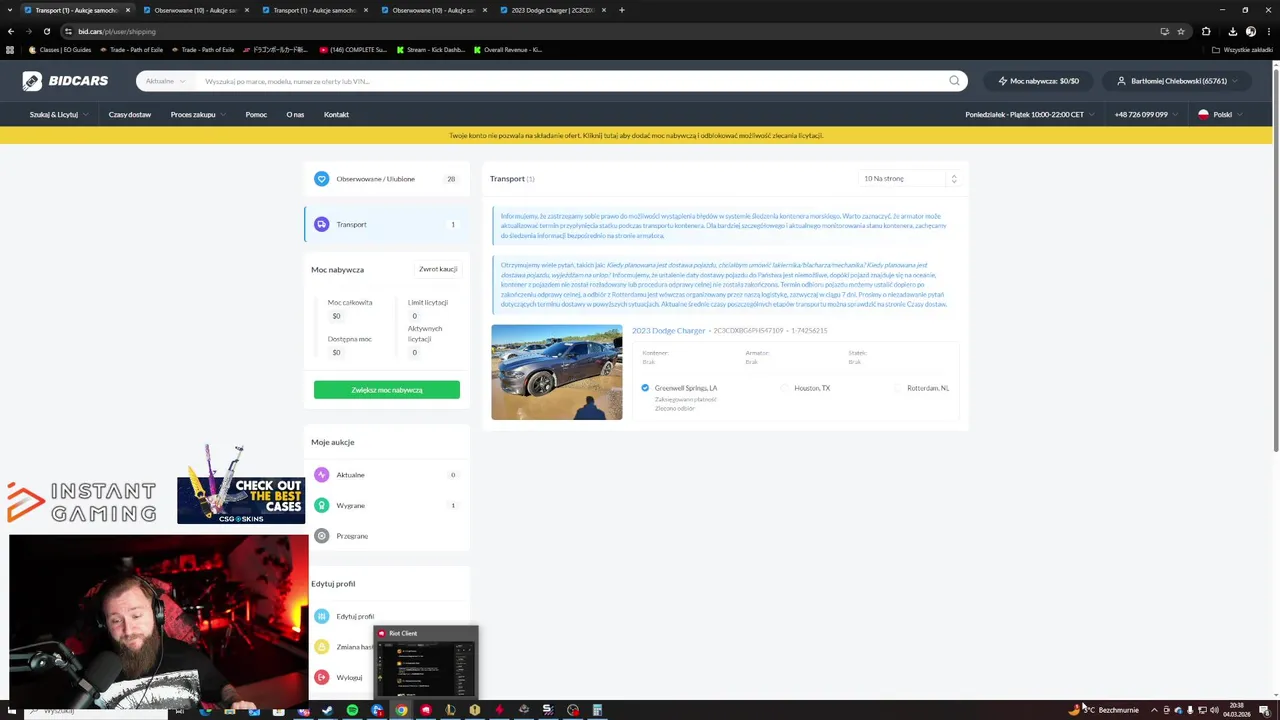The width and height of the screenshot is (1280, 720).
Task: Open the Aktualne search filter dropdown
Action: click(165, 81)
